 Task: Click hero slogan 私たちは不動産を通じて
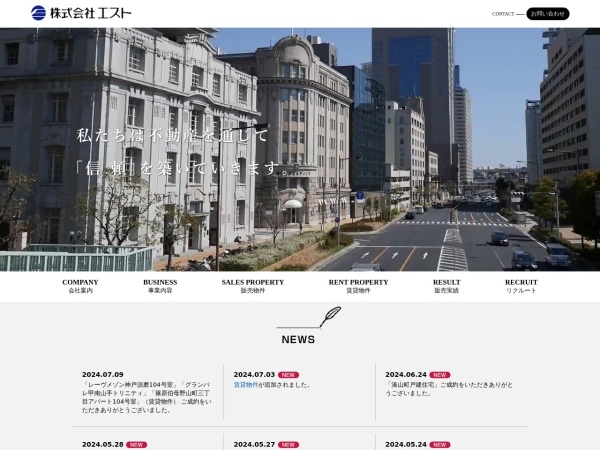(172, 135)
